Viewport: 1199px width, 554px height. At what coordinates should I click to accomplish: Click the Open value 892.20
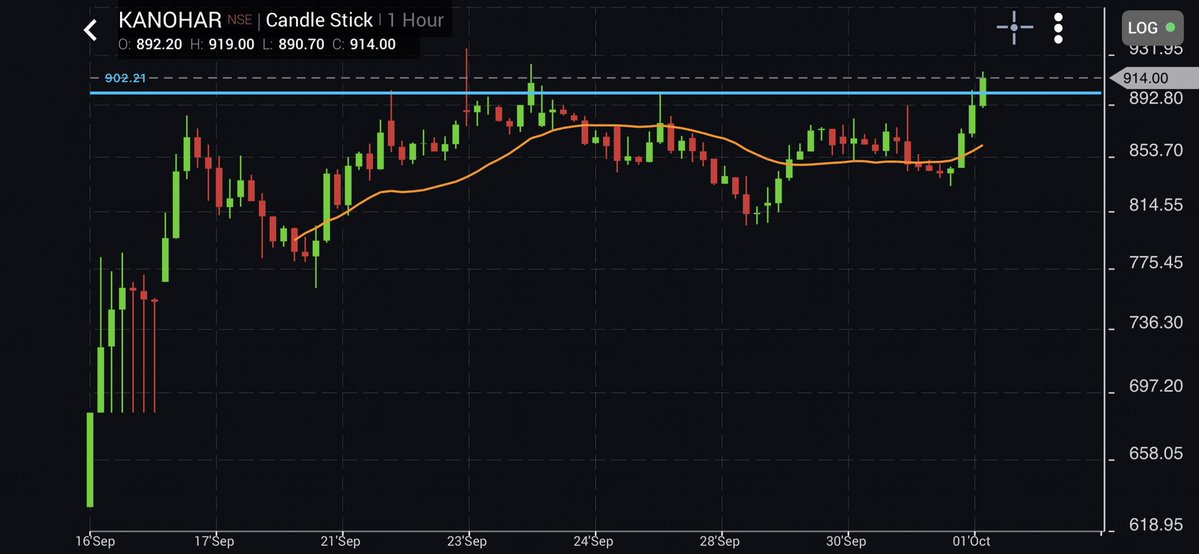(159, 44)
